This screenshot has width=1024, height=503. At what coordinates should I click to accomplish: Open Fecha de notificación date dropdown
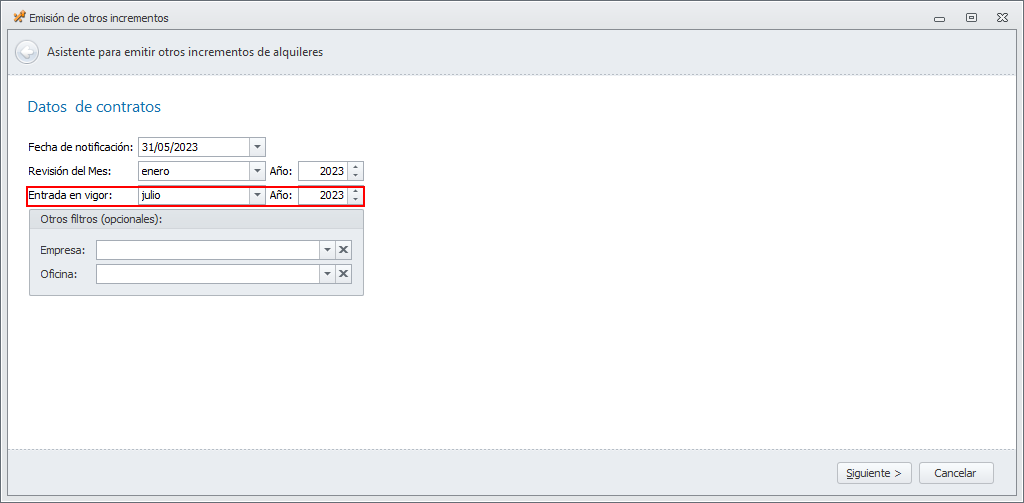pos(257,147)
